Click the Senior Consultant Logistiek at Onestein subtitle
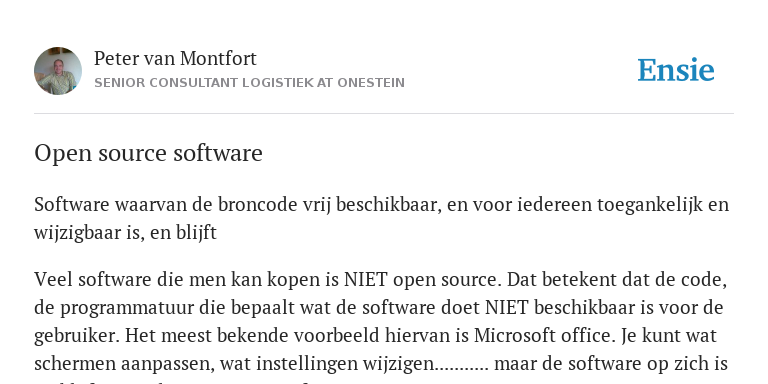Viewport: 768px width, 384px height. (x=249, y=83)
